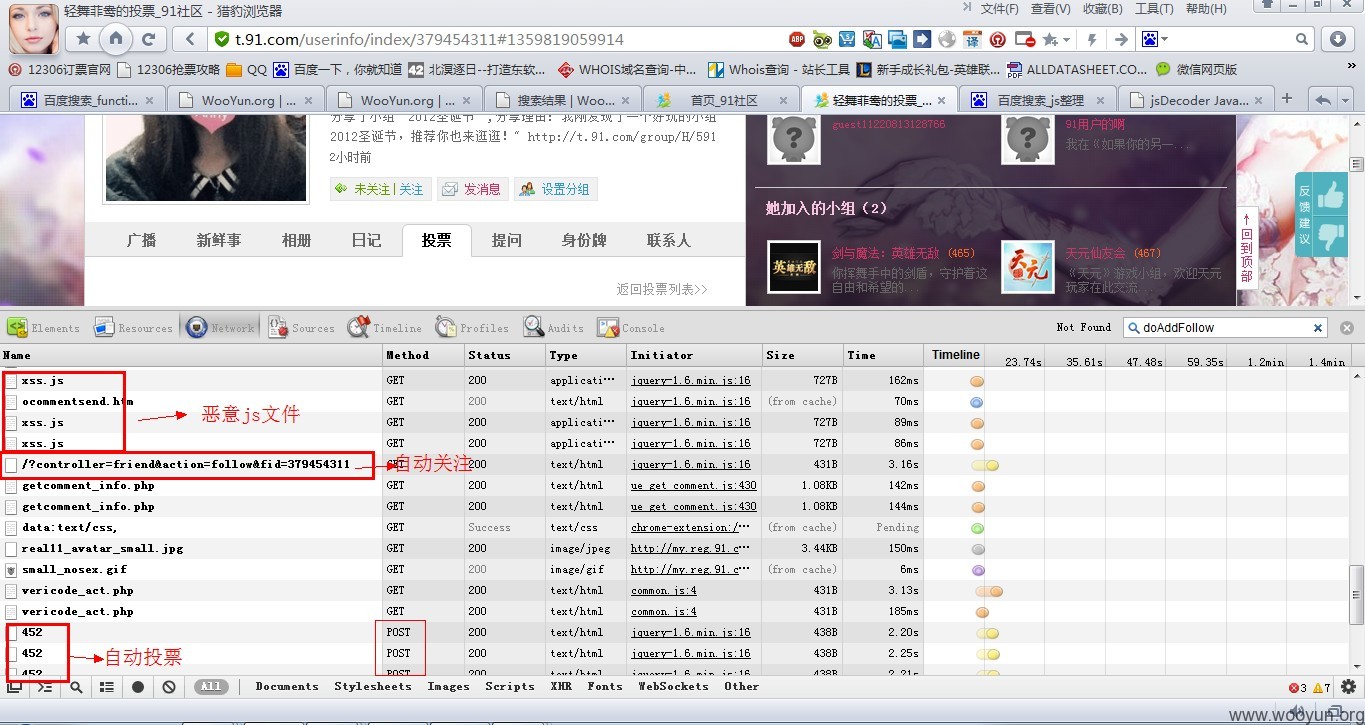Open the 微信网页版 bookmark

coord(1196,69)
